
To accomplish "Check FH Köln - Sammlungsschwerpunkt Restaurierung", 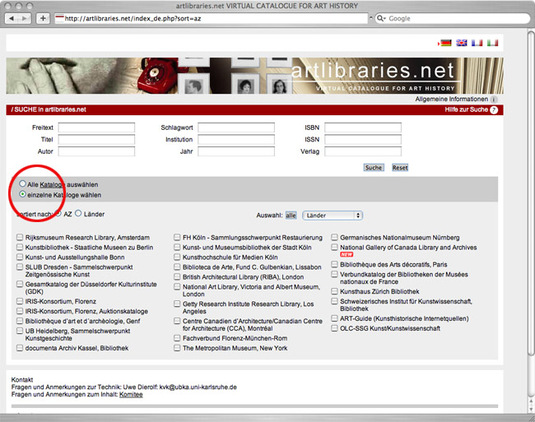I will coord(177,237).
